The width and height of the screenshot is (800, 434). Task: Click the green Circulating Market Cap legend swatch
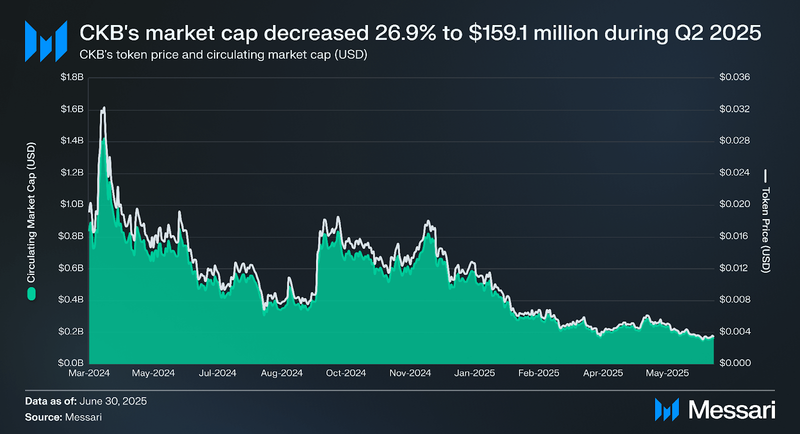(x=32, y=295)
